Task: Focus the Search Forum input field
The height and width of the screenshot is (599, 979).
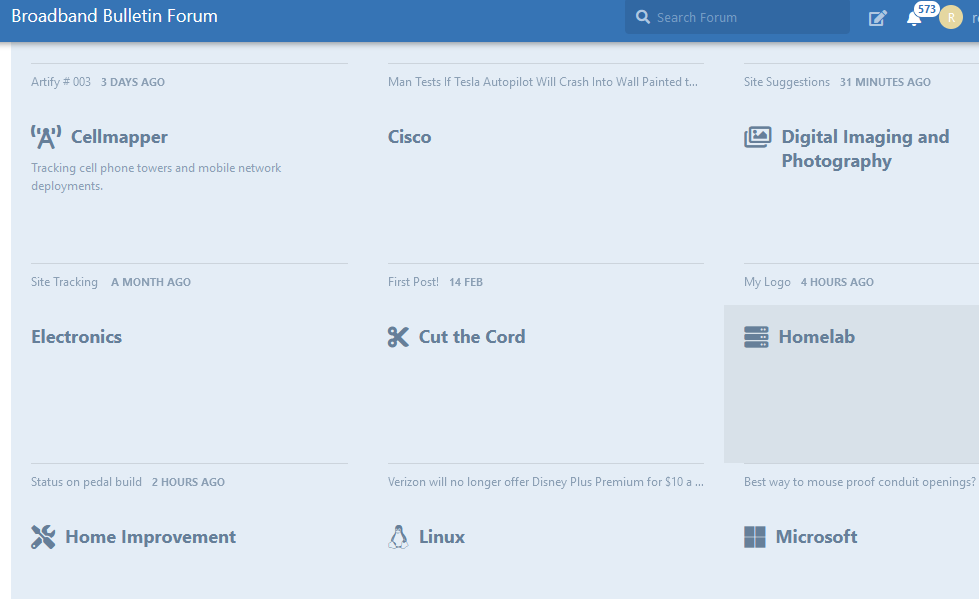Action: 737,17
